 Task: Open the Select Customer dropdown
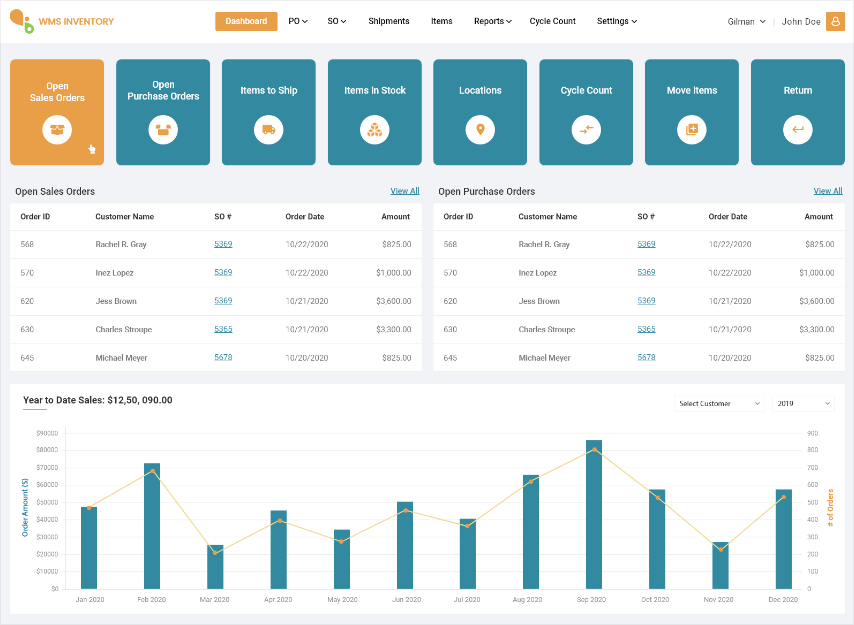click(x=718, y=403)
